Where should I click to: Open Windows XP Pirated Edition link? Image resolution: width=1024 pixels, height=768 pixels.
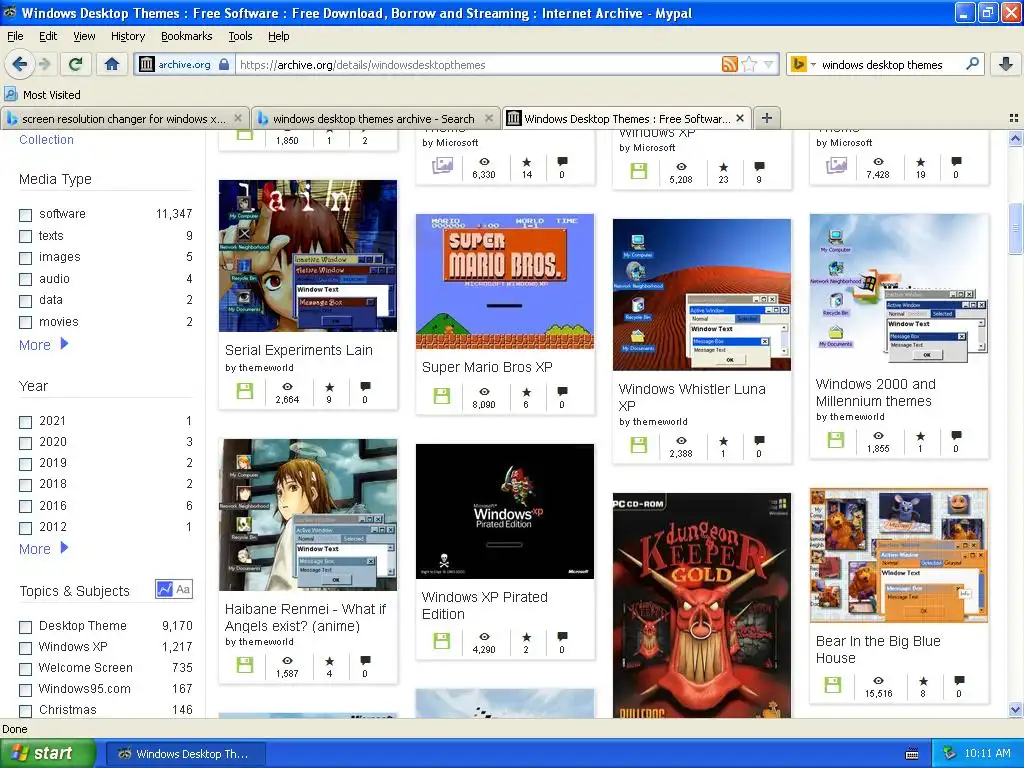click(485, 605)
